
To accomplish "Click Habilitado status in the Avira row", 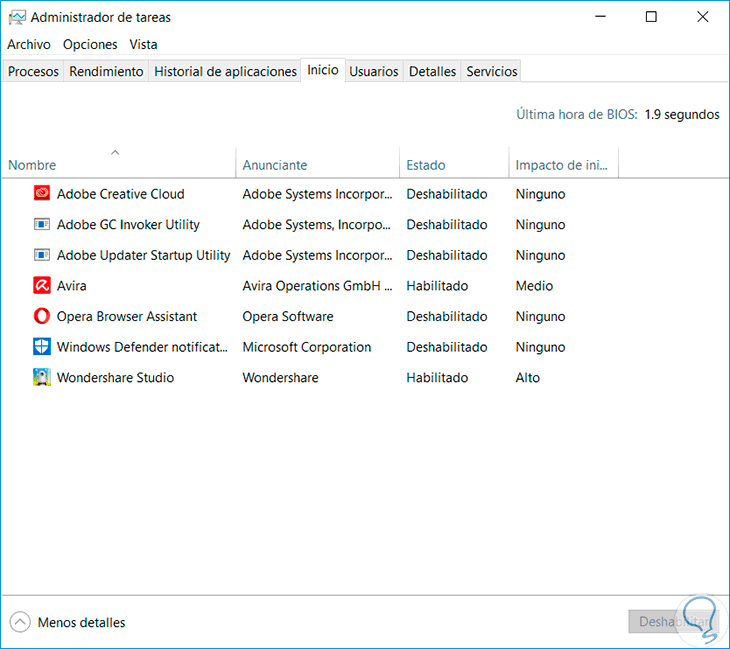I will (x=437, y=285).
